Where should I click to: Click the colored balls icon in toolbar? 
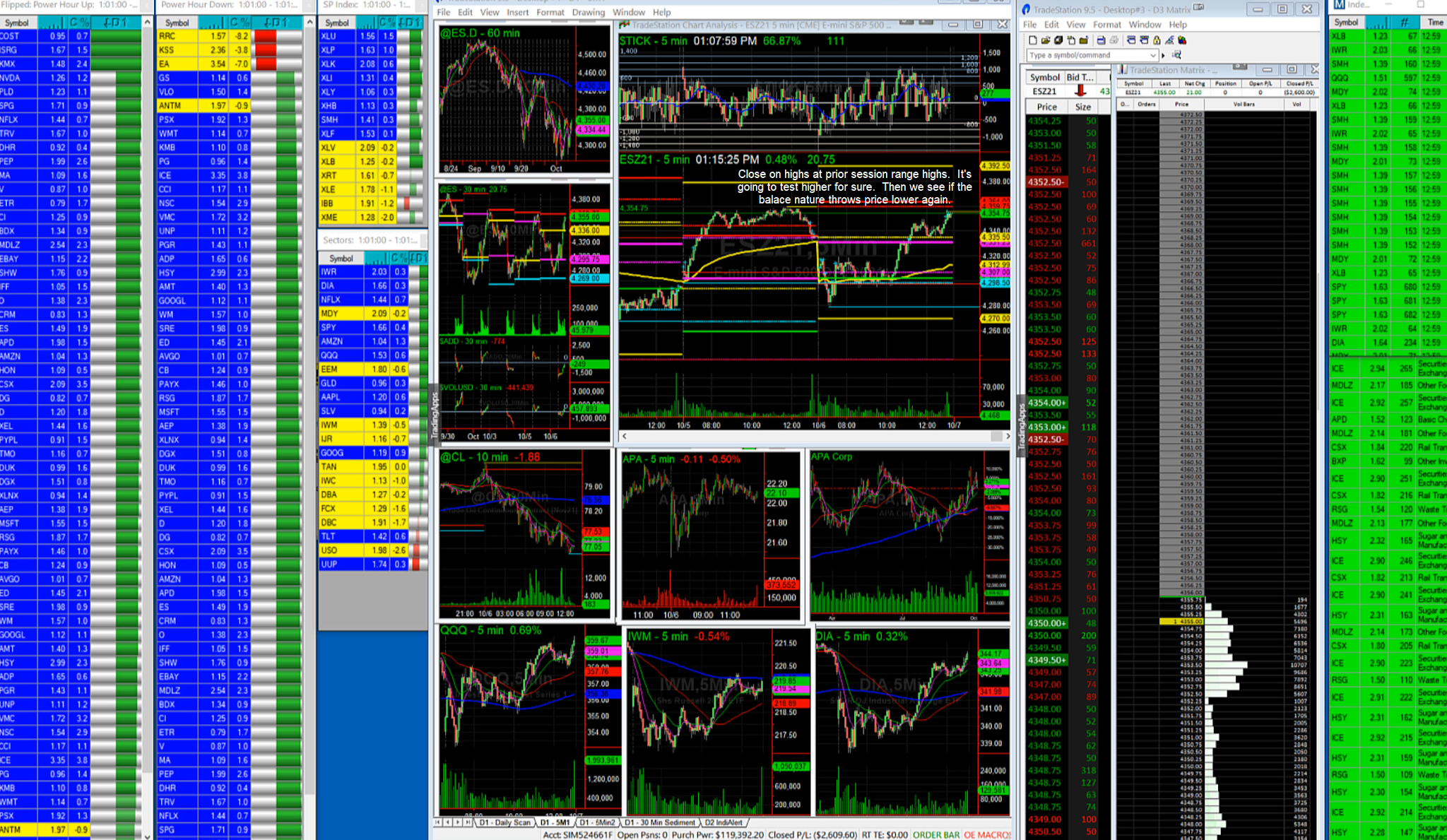click(1182, 40)
